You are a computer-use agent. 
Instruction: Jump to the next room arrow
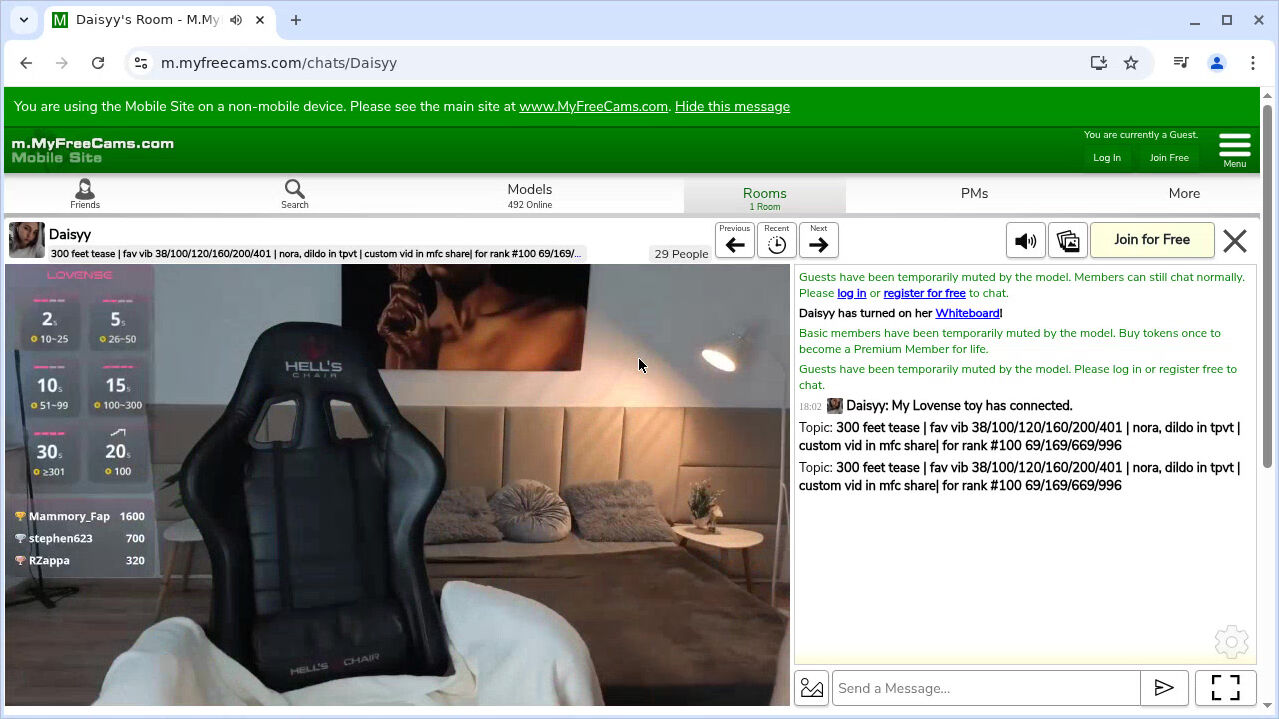(818, 241)
